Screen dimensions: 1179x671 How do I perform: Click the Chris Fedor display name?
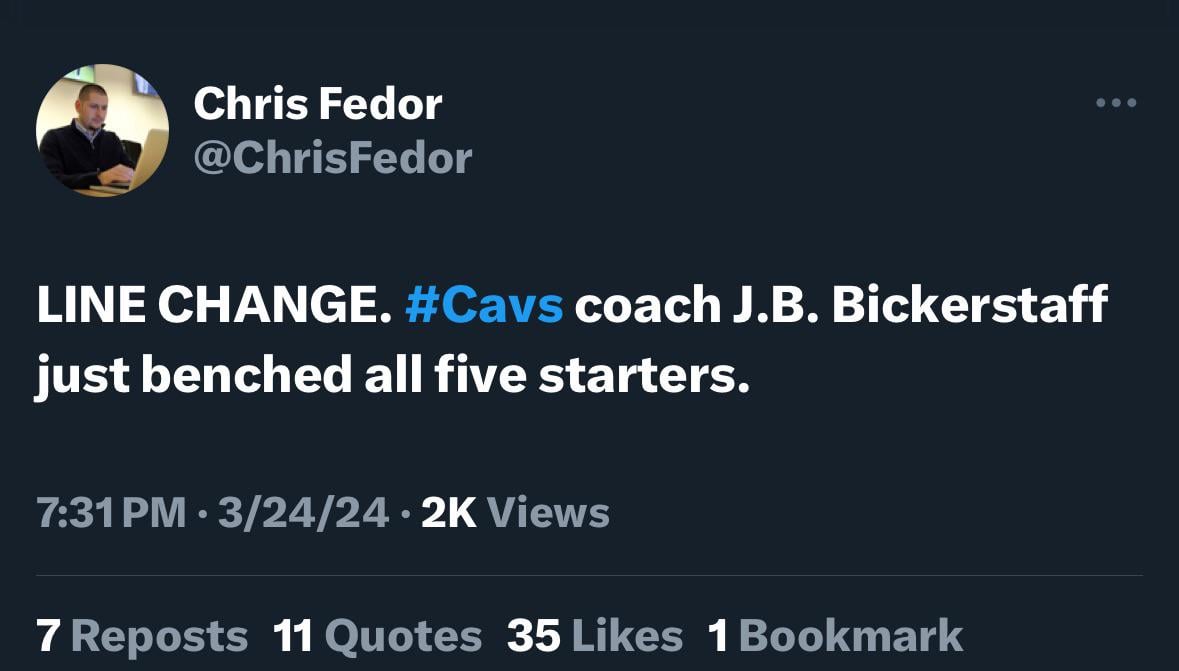tap(317, 104)
